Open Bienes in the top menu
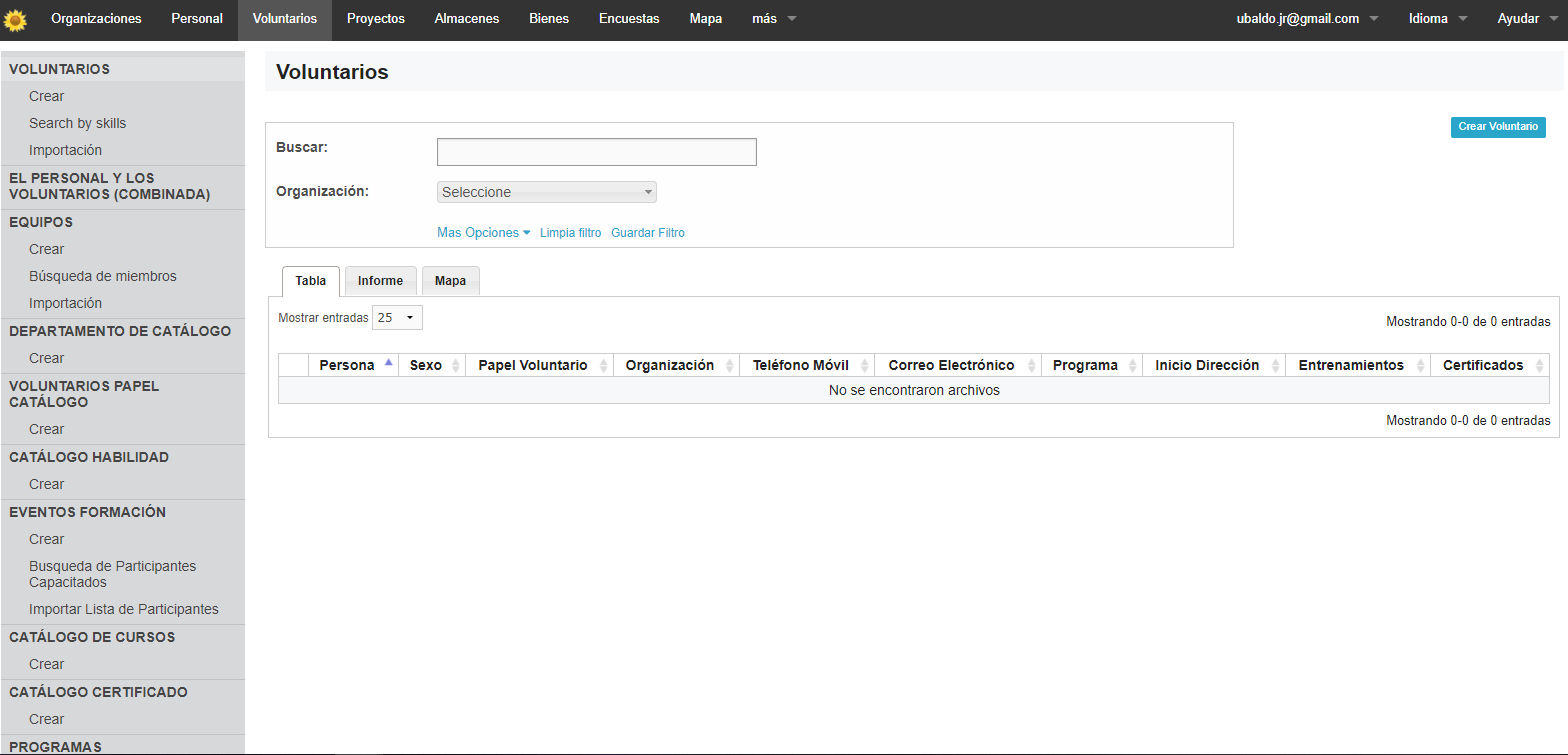The width and height of the screenshot is (1568, 755). click(x=549, y=19)
